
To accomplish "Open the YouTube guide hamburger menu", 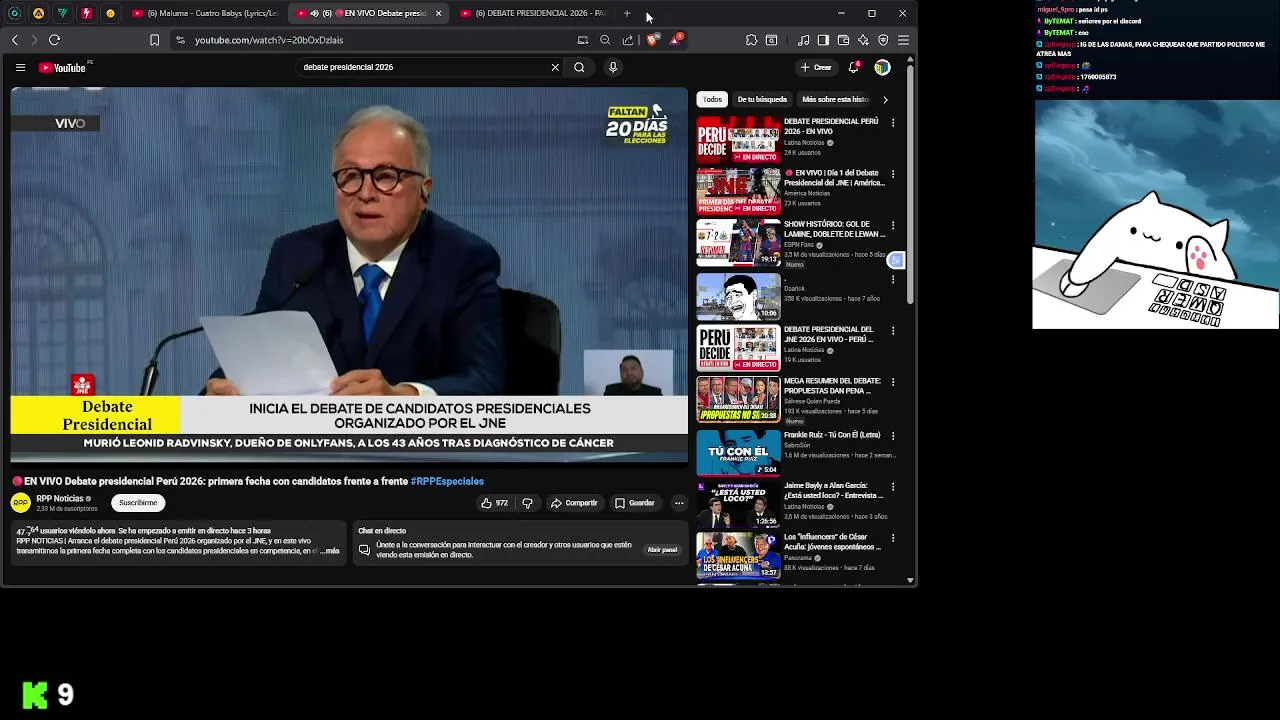I will coord(20,67).
